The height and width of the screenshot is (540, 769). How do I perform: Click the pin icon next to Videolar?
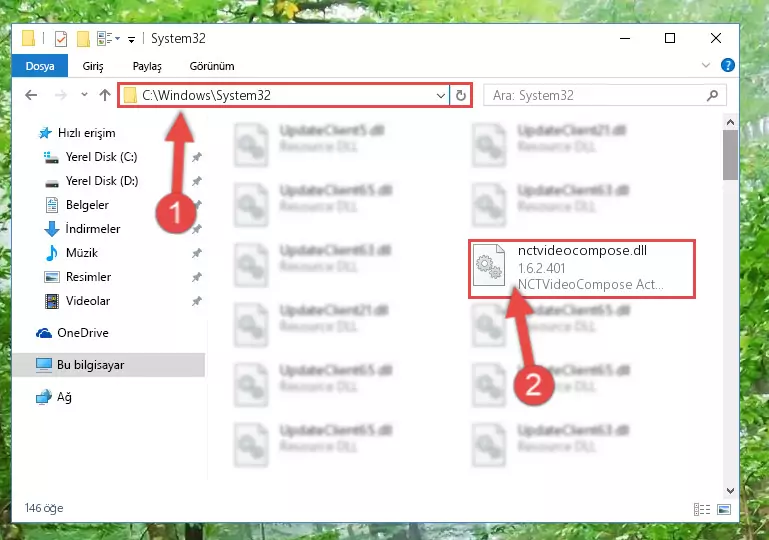coord(197,301)
